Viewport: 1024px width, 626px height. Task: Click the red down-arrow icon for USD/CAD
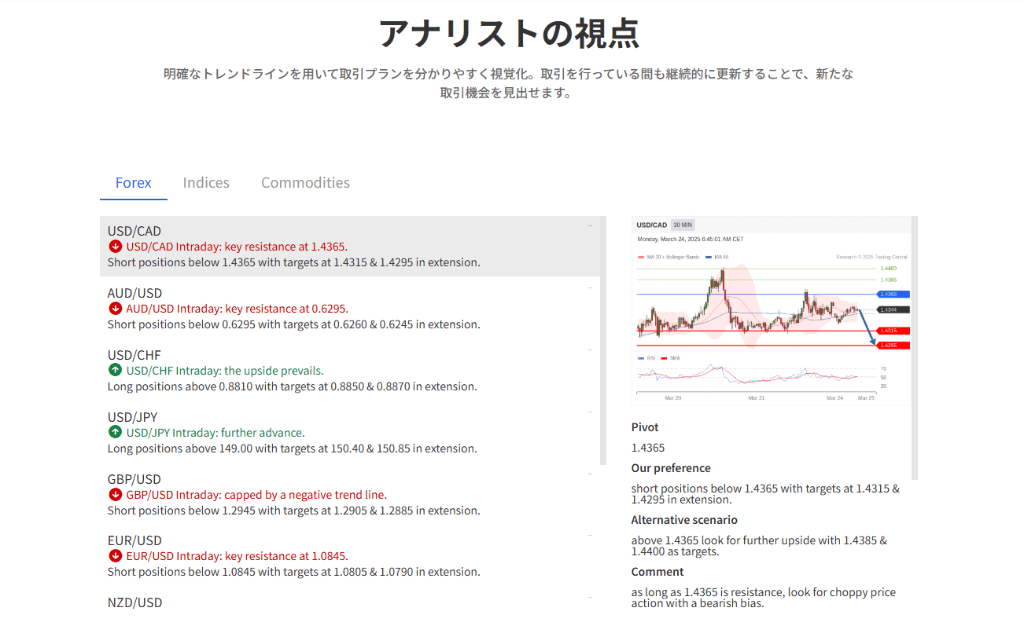(115, 247)
